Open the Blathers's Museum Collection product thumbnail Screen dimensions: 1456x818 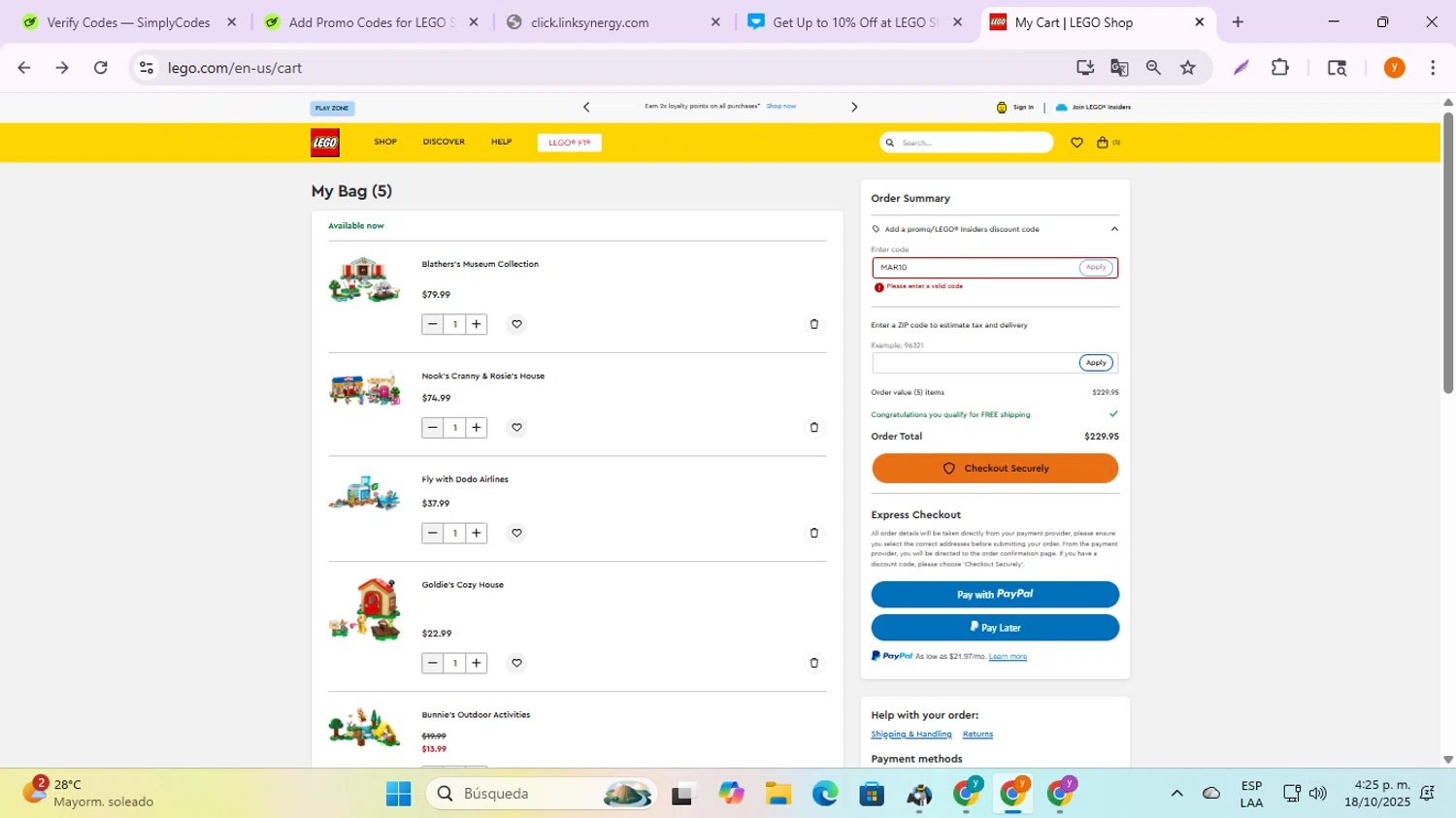point(364,279)
